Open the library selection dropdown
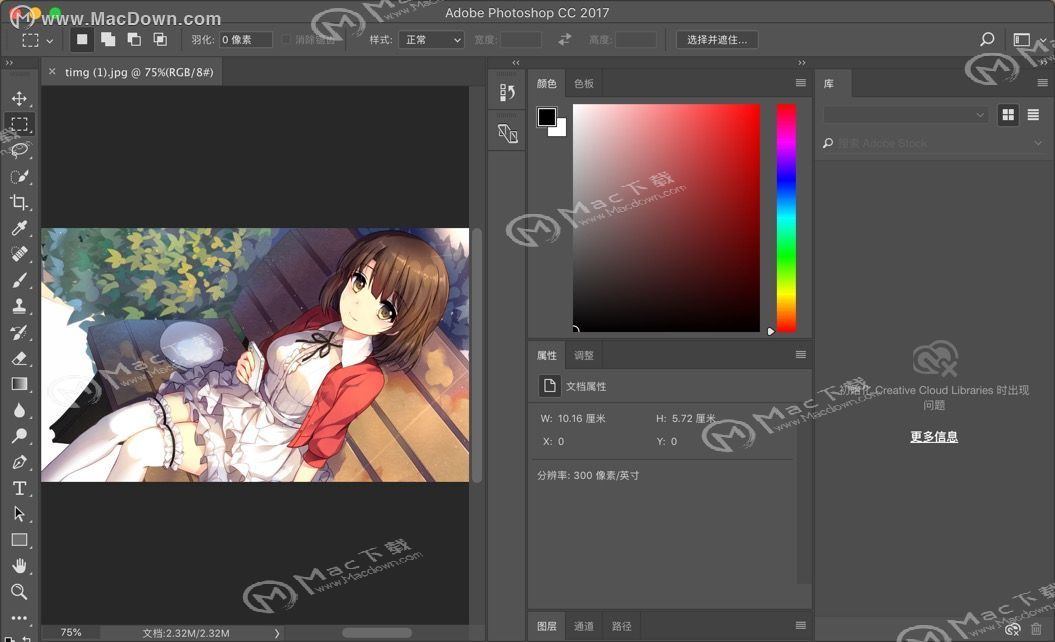 (905, 115)
